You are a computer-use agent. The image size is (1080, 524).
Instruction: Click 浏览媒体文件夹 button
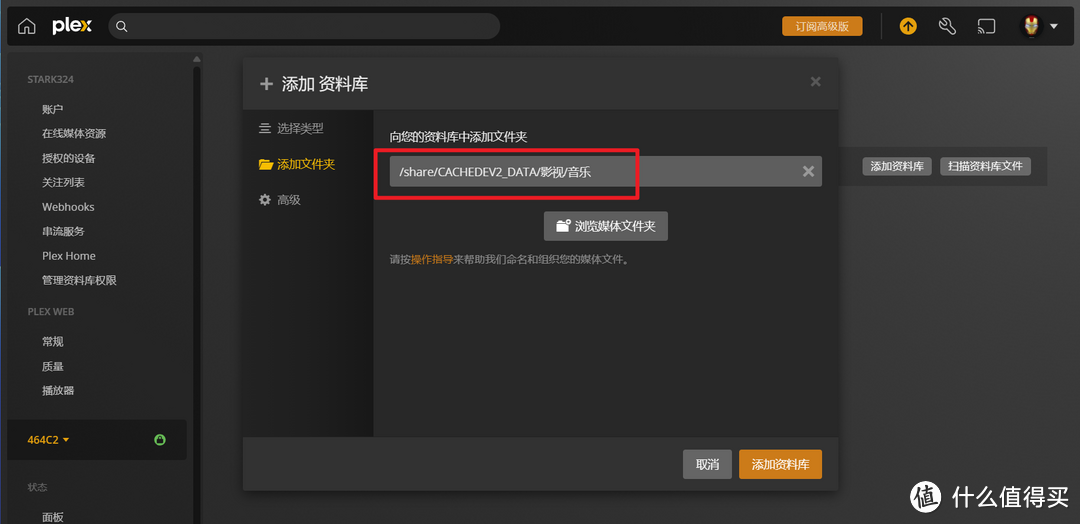point(605,226)
